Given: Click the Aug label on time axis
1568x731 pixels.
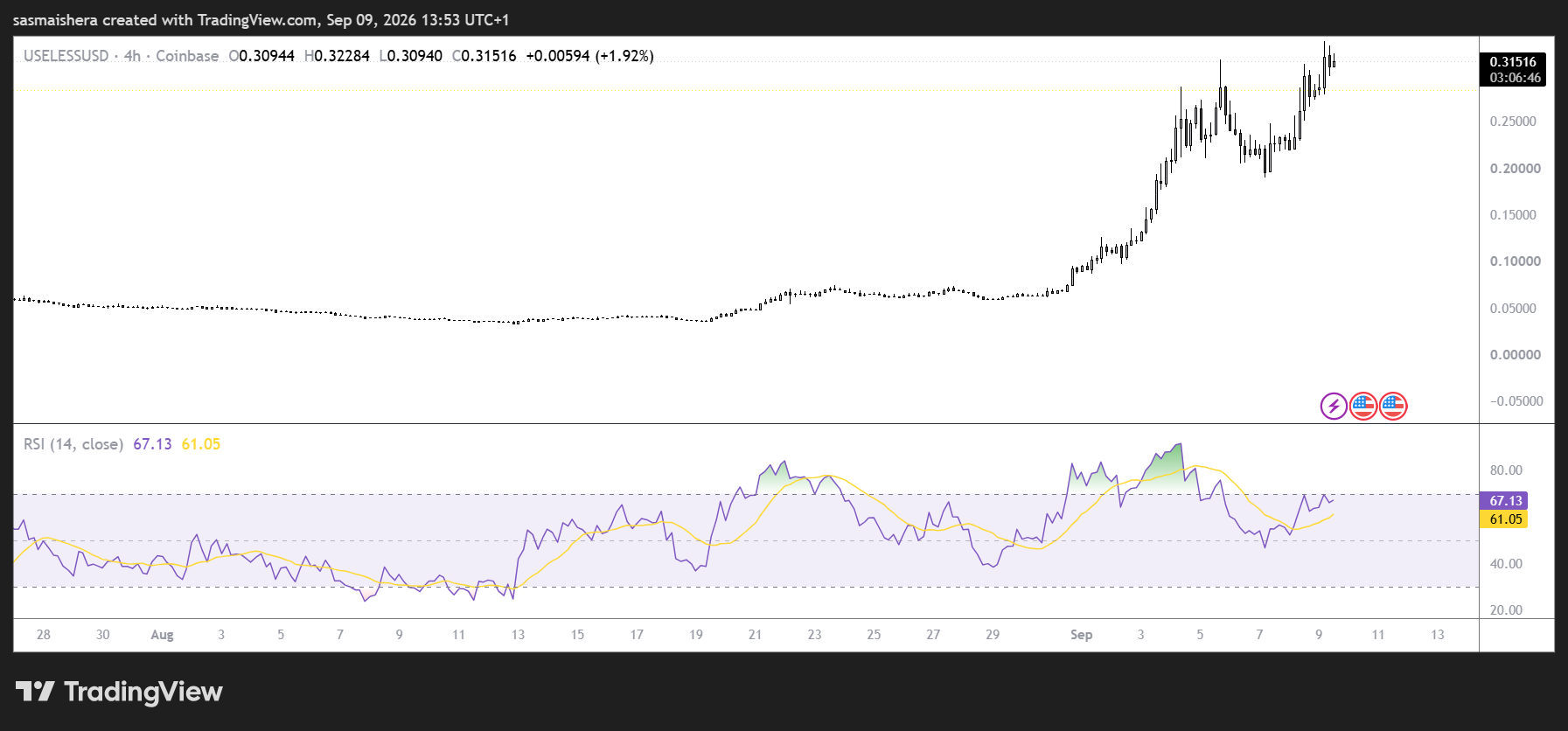Looking at the screenshot, I should (x=162, y=635).
